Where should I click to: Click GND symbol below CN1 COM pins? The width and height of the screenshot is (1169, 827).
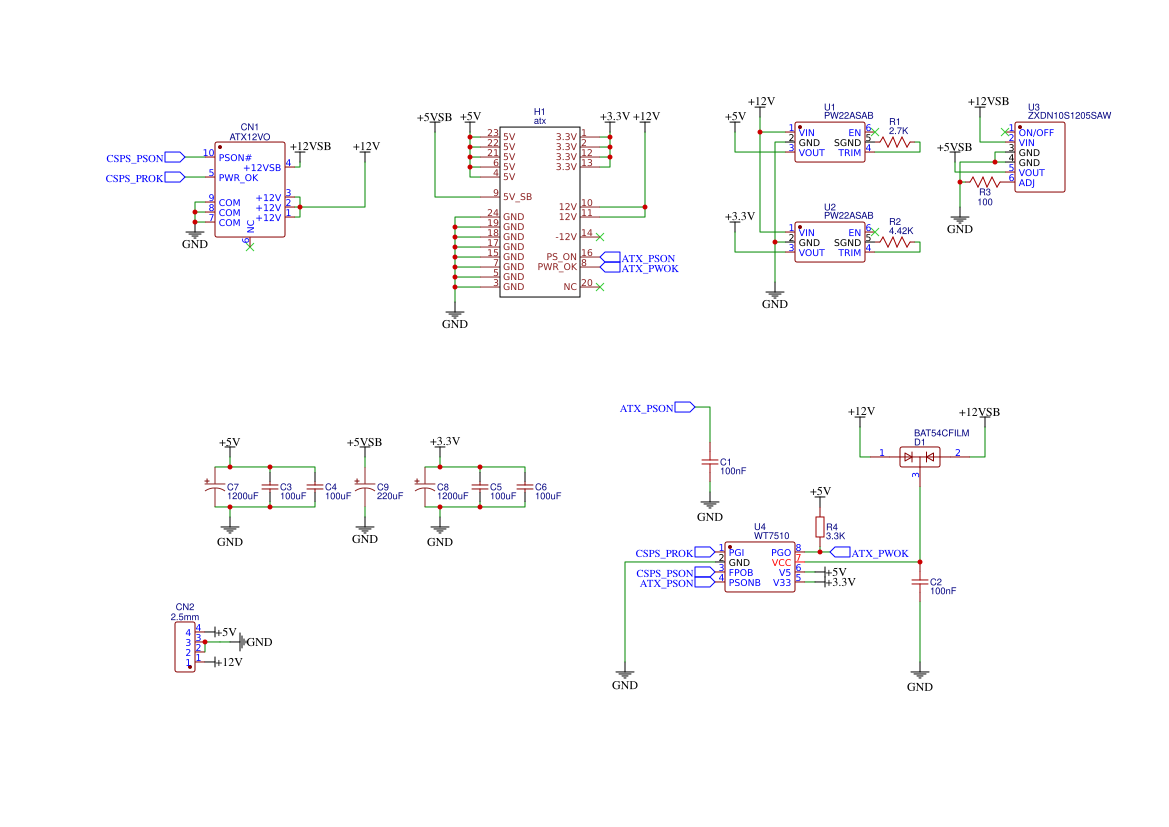195,239
